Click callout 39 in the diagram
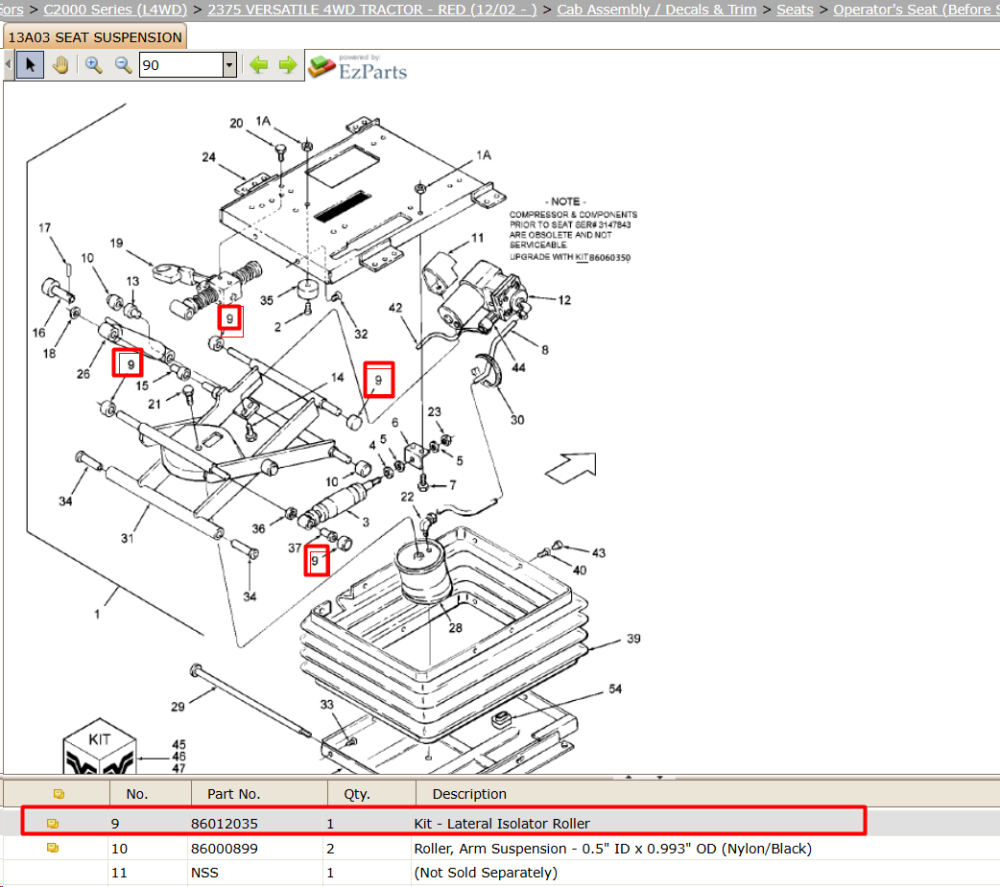Screen dimensions: 1000x887 coord(633,639)
